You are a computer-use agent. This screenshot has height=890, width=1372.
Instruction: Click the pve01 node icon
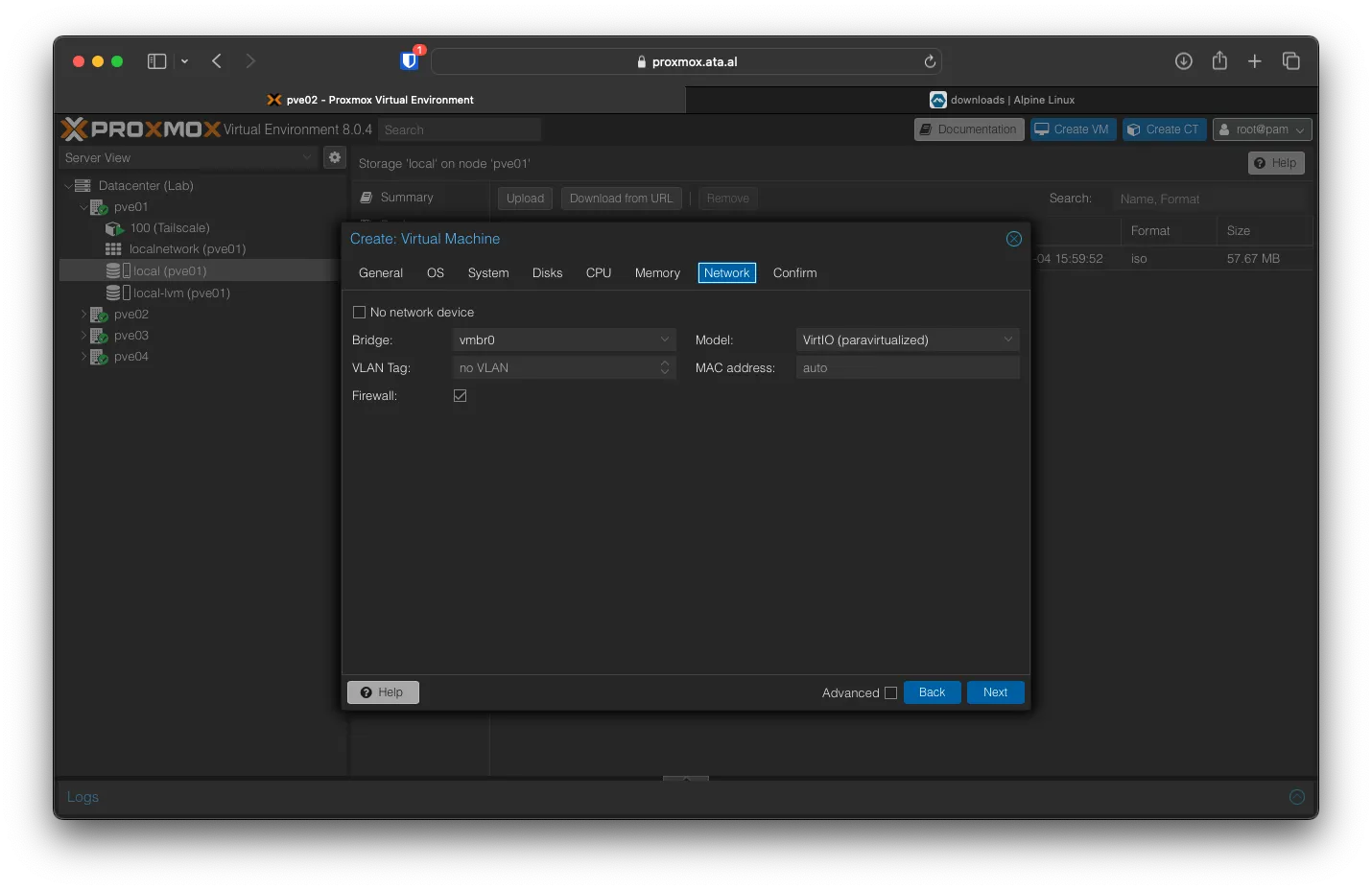(x=99, y=207)
